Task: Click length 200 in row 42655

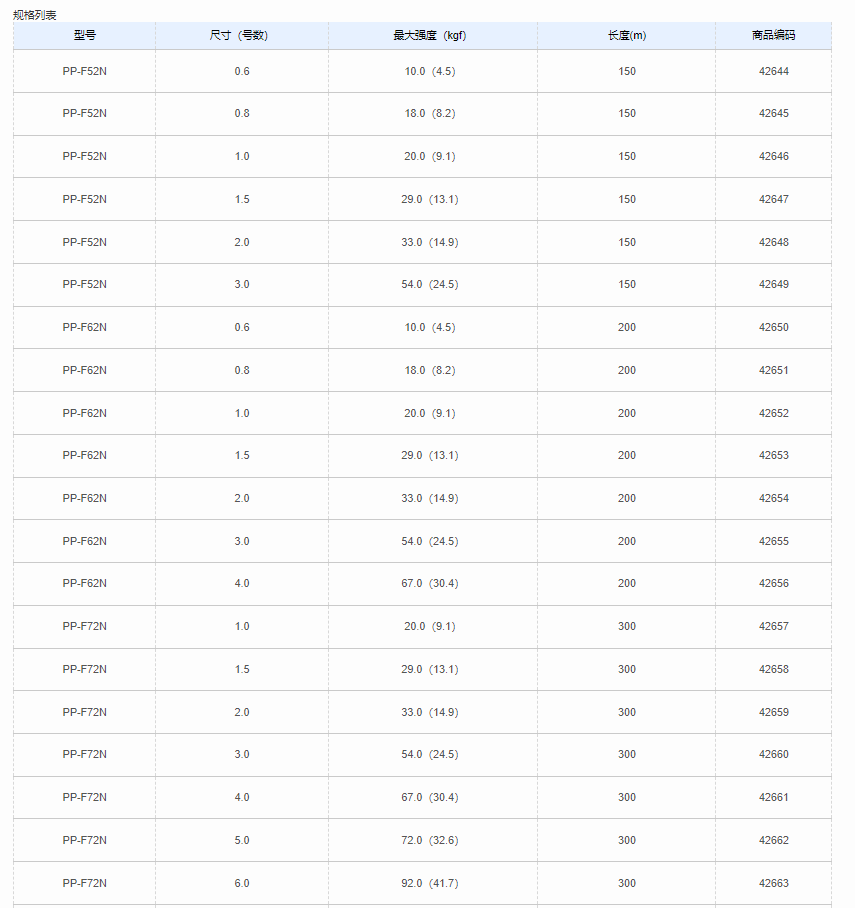Action: coord(627,541)
